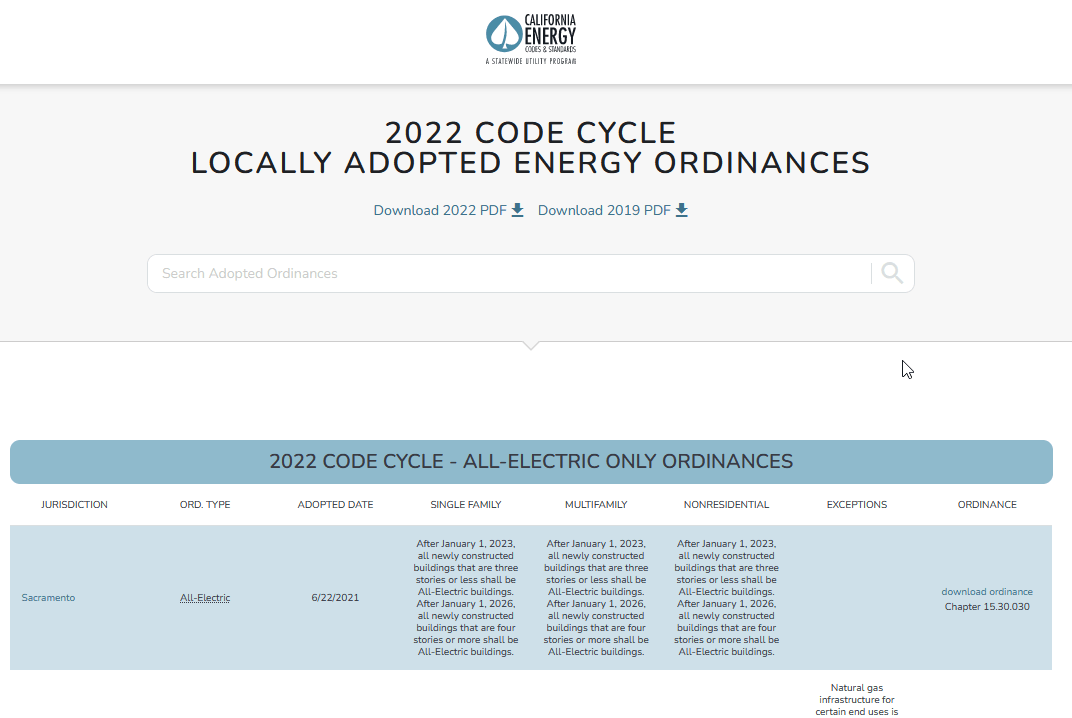Click the ORD. TYPE column header
This screenshot has height=718, width=1072.
(x=205, y=505)
